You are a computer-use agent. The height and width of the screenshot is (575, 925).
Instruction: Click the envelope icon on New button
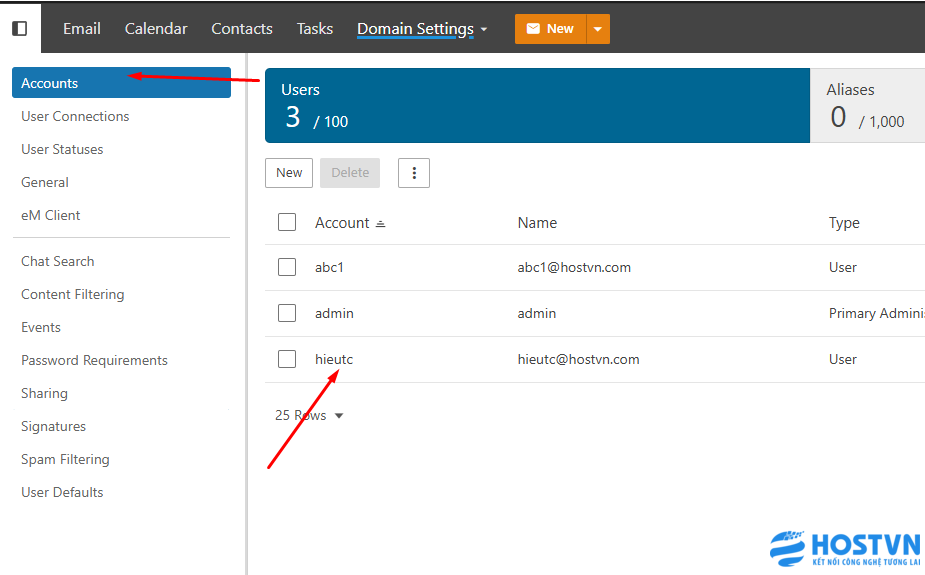[533, 29]
